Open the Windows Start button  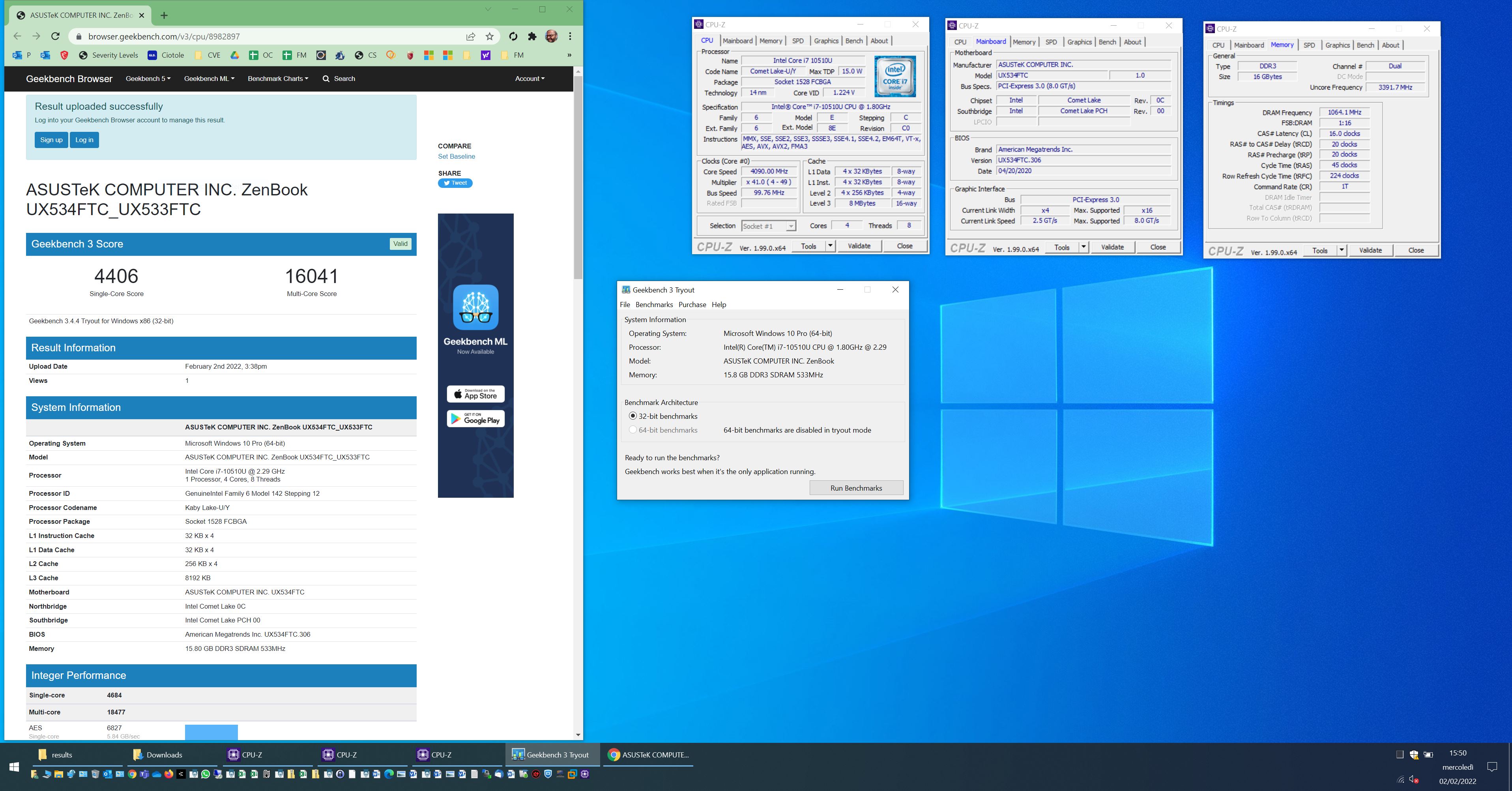coord(14,767)
